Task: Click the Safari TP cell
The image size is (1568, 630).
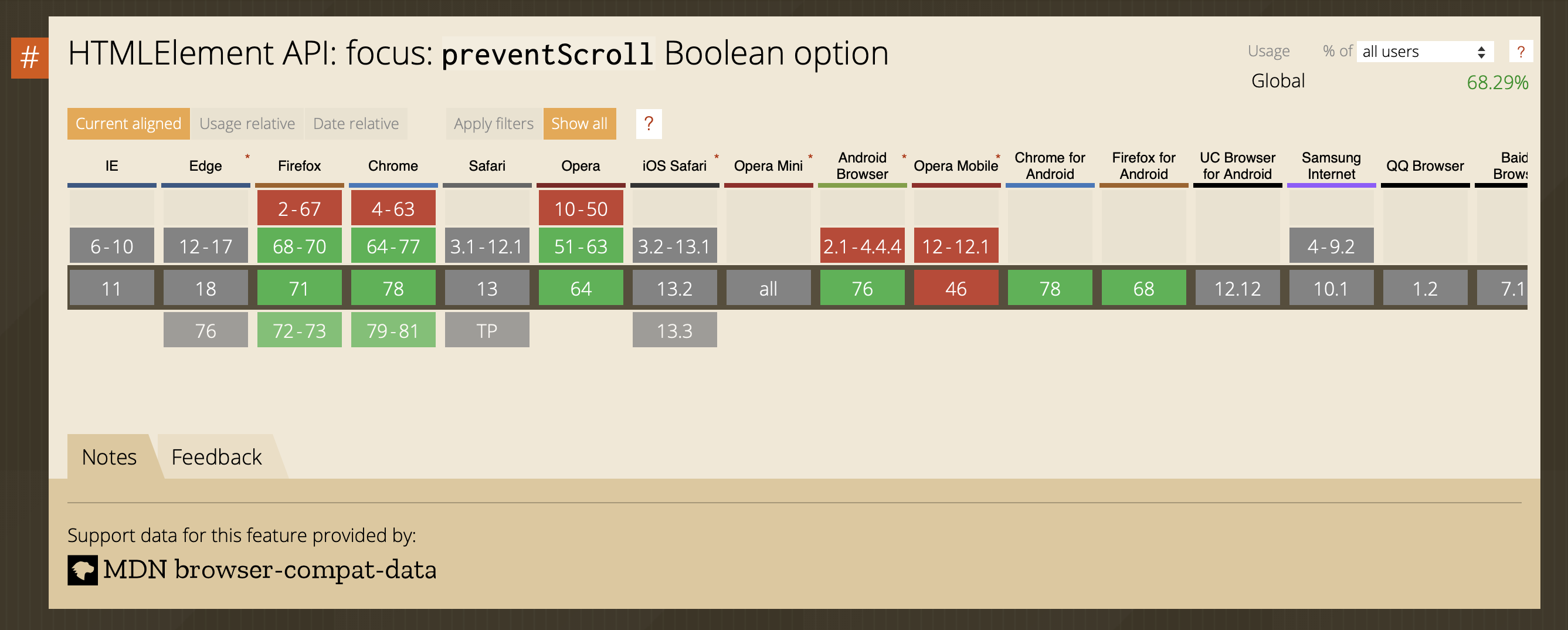Action: tap(486, 329)
